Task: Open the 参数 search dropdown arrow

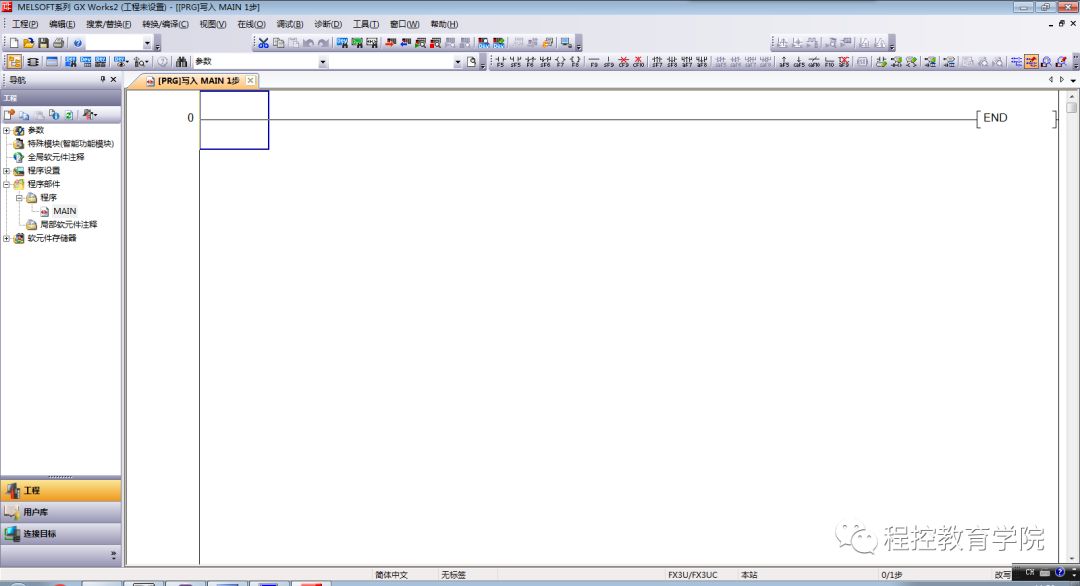Action: (322, 62)
